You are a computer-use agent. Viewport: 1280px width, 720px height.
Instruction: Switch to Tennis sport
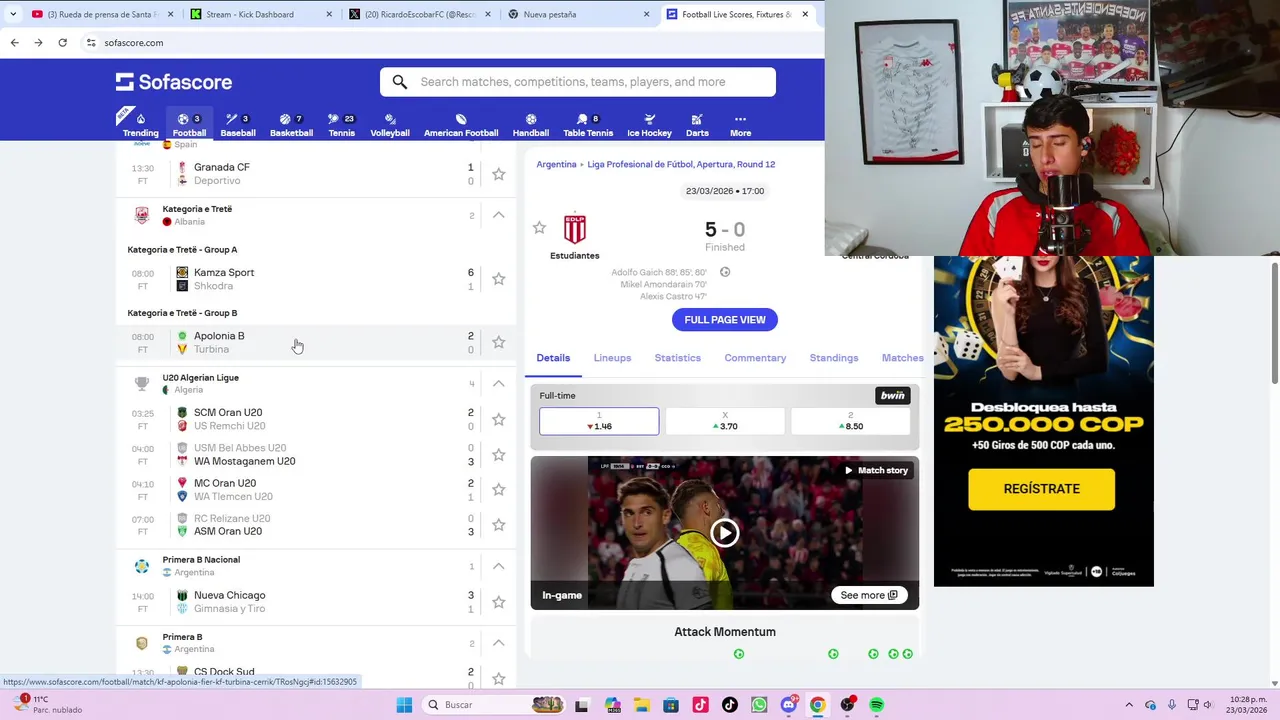341,125
